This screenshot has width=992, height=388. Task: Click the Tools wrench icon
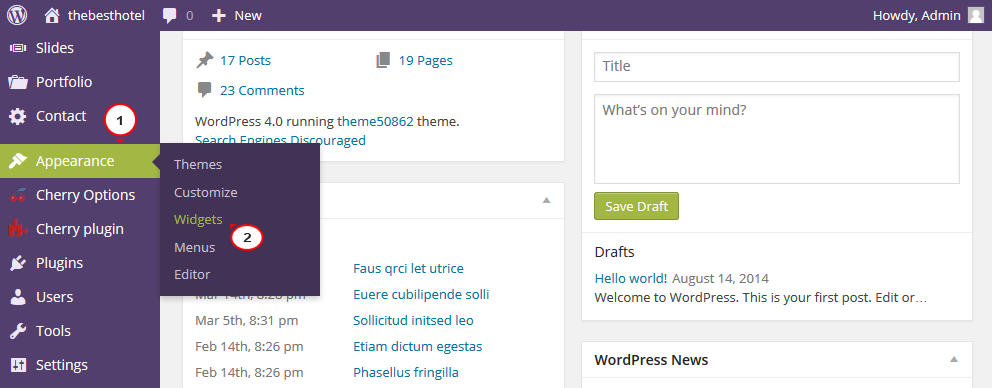(x=18, y=331)
